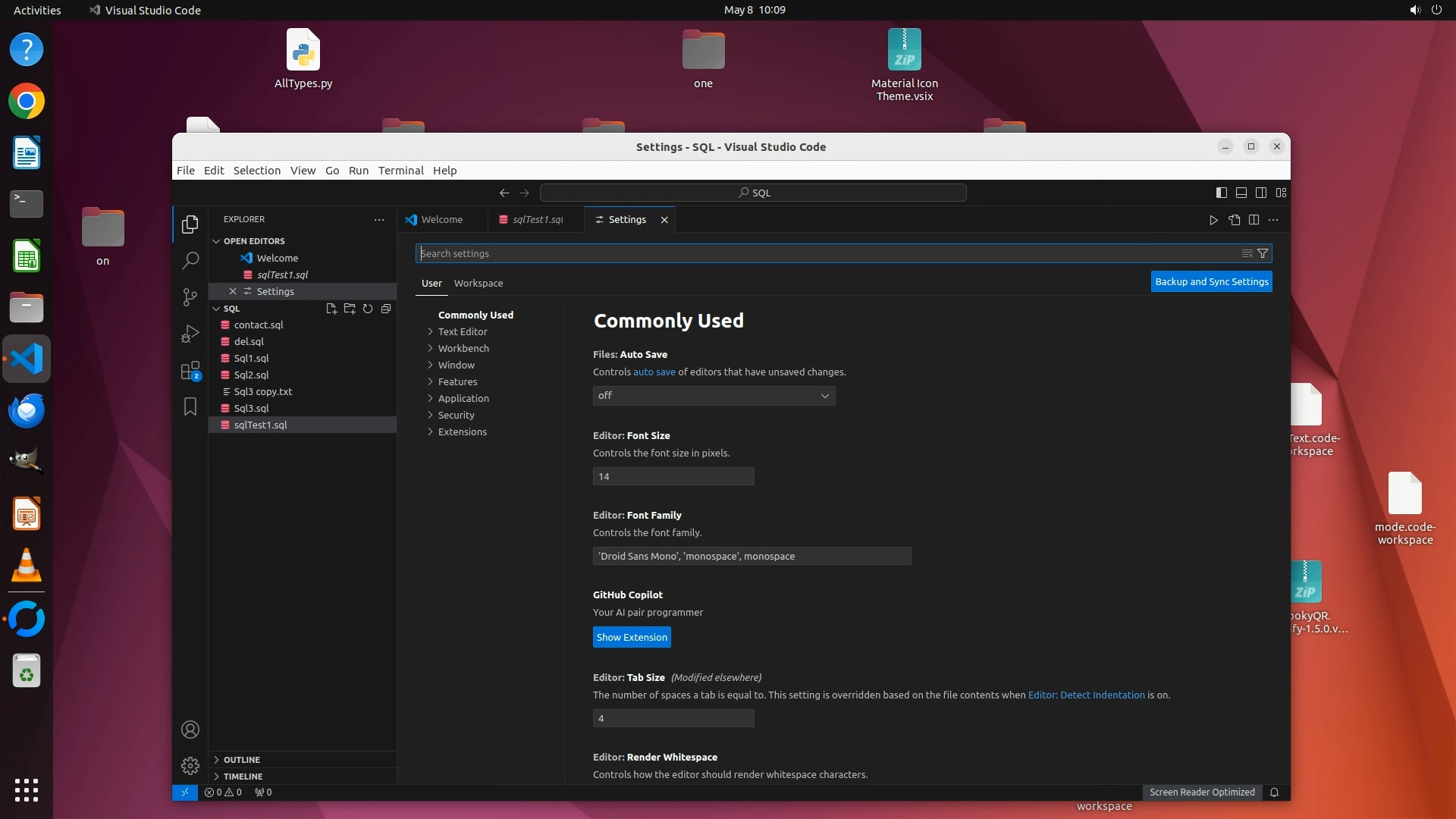Open the Manage gear icon
This screenshot has width=1456, height=819.
[x=190, y=766]
